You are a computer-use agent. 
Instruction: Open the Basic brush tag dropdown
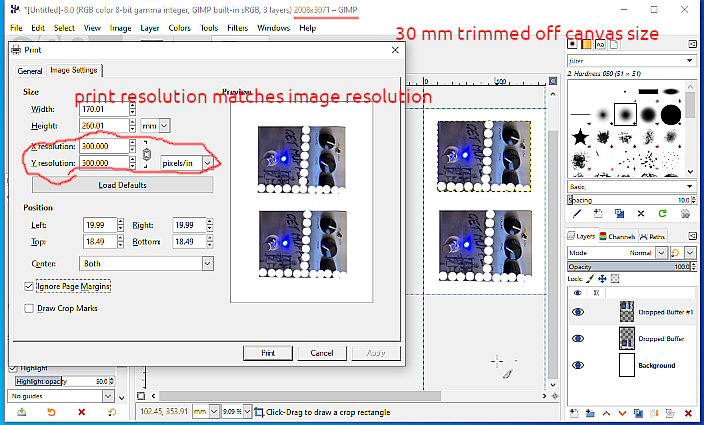[x=631, y=186]
